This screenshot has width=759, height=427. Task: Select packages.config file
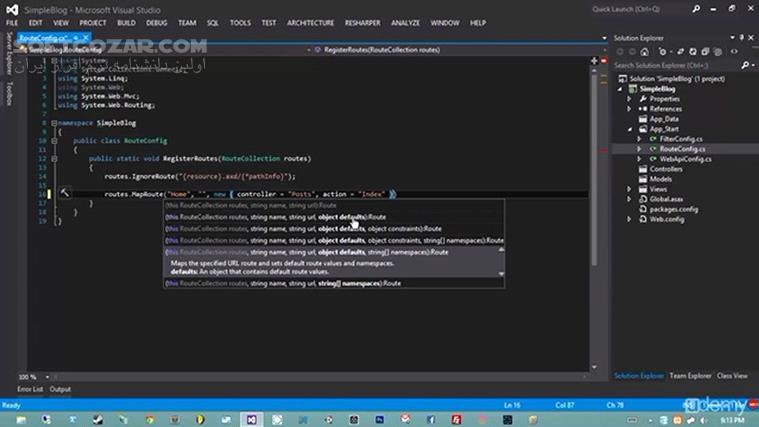[x=673, y=209]
